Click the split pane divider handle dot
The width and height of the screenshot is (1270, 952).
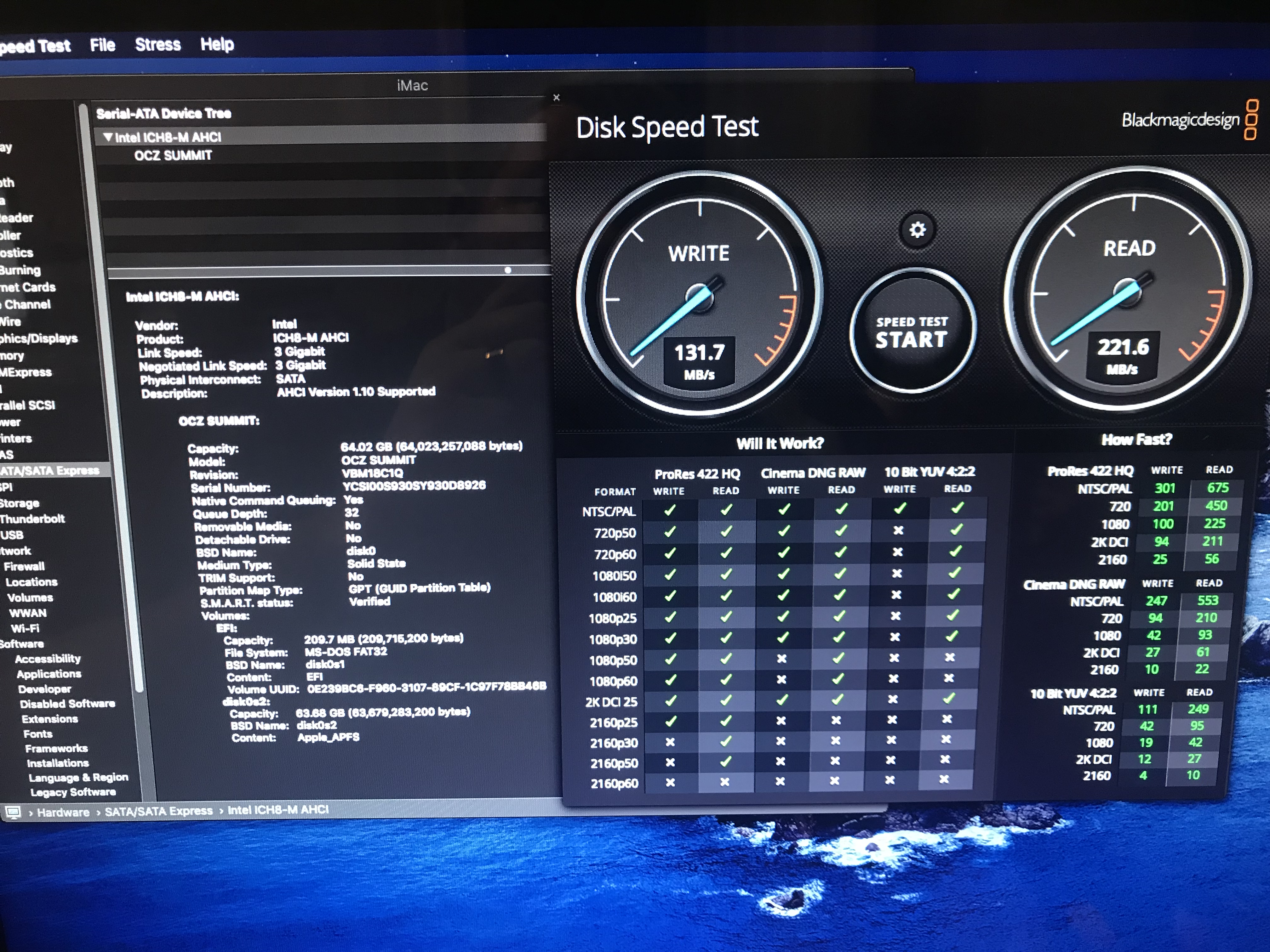tap(507, 270)
